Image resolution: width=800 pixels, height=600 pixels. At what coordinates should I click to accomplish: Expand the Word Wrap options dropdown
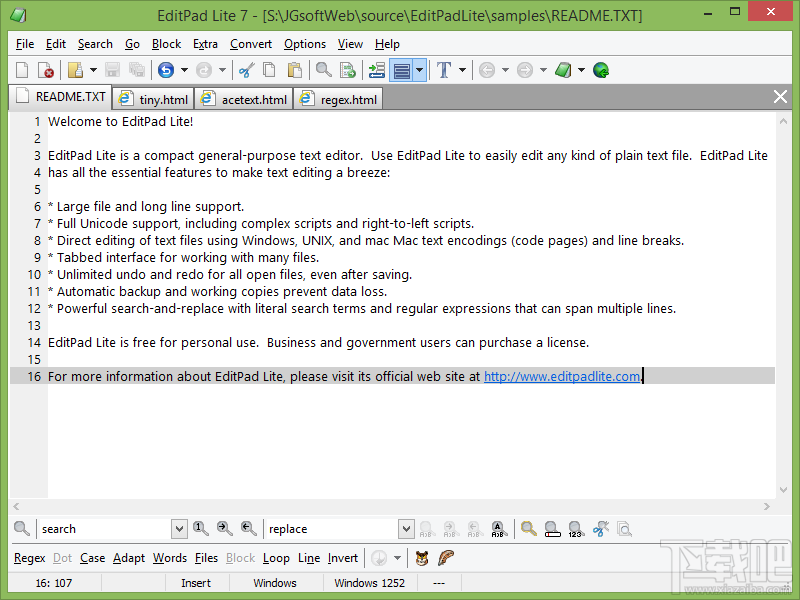pos(419,70)
